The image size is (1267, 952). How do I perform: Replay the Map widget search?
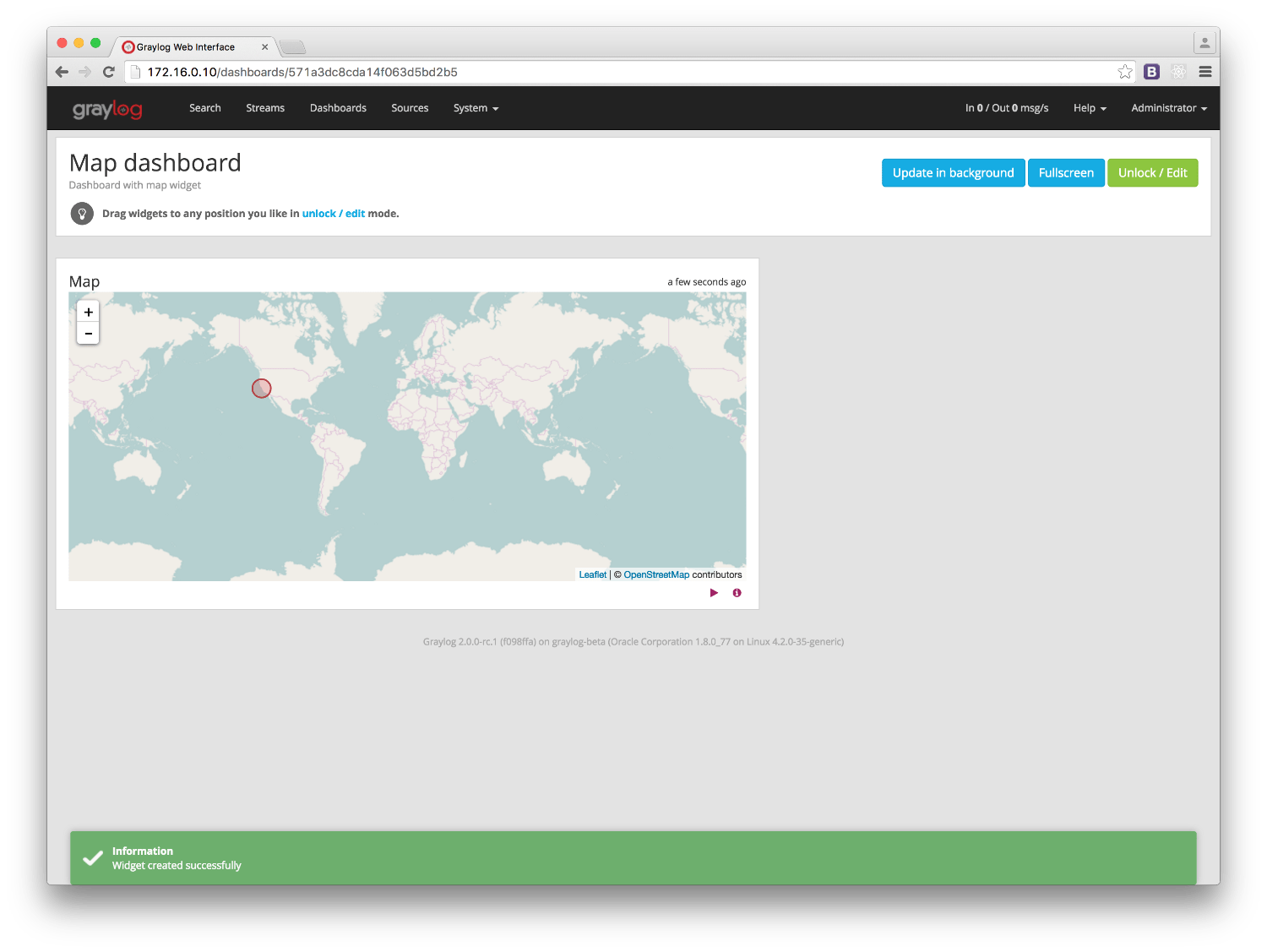coord(714,593)
